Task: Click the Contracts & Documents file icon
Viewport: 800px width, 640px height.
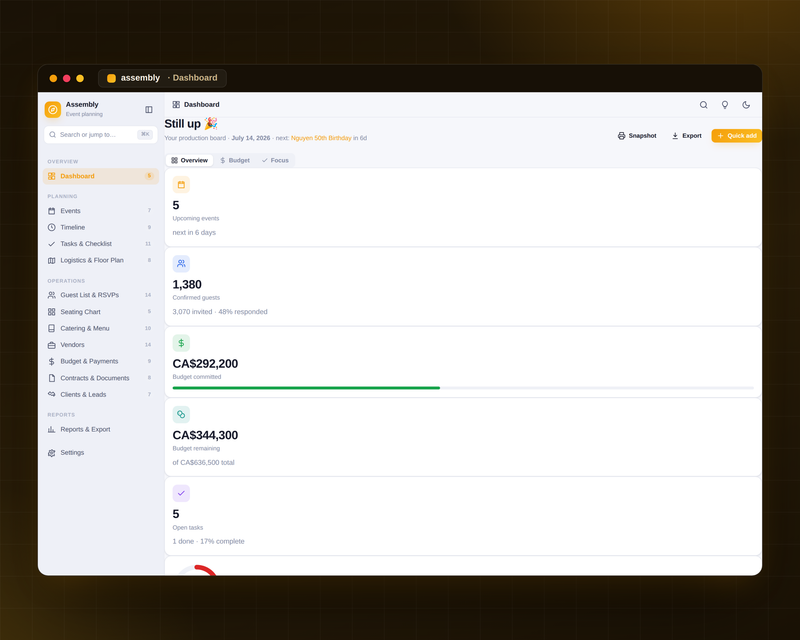Action: click(52, 378)
